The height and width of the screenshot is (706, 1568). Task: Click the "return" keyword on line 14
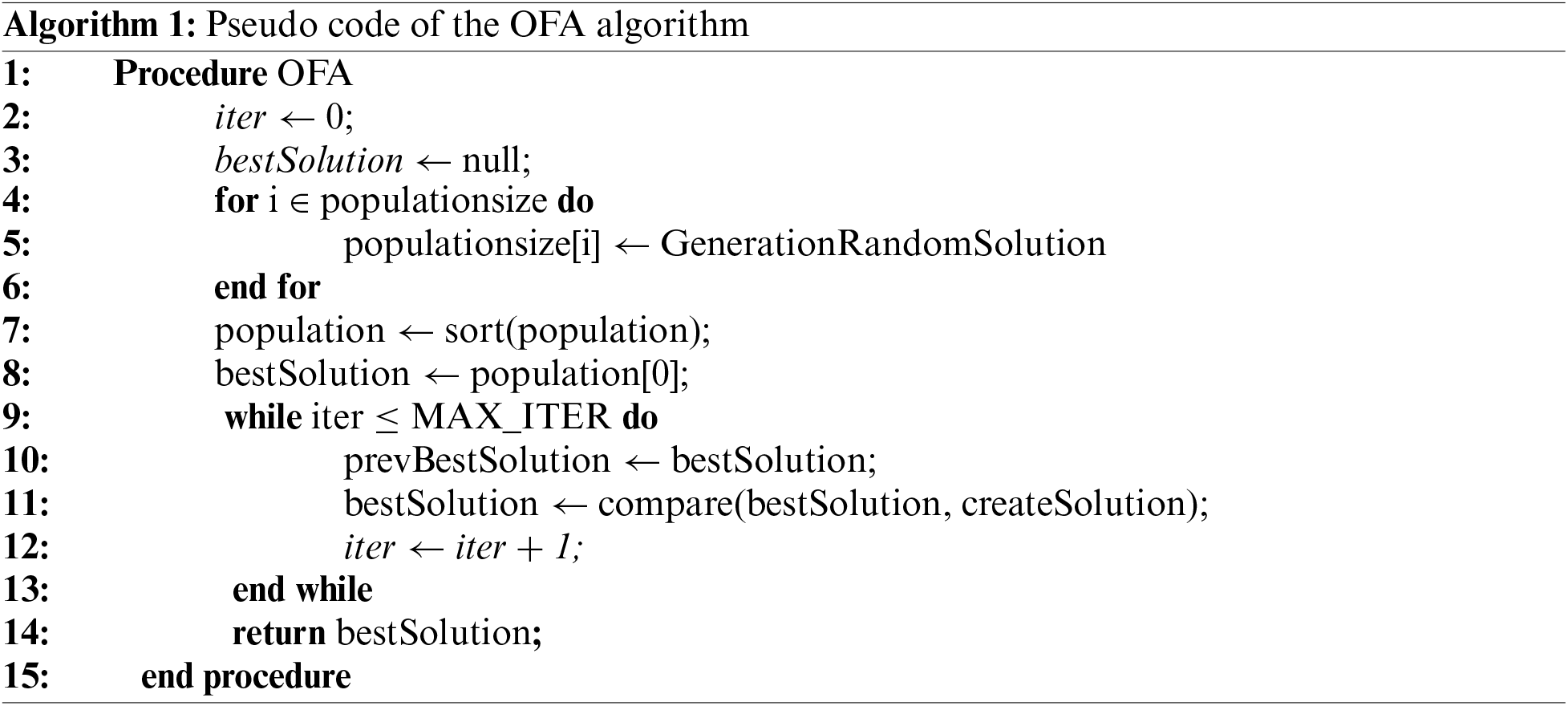pos(278,634)
